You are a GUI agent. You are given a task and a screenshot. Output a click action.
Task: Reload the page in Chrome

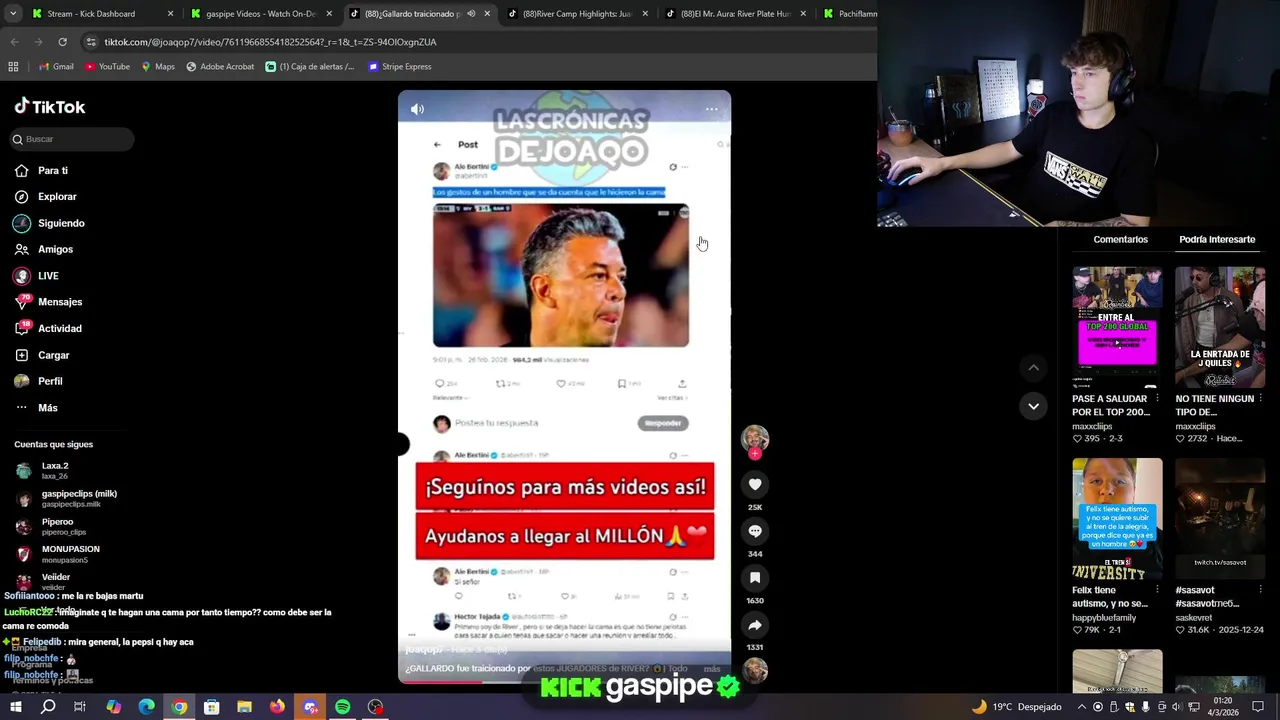[x=62, y=42]
